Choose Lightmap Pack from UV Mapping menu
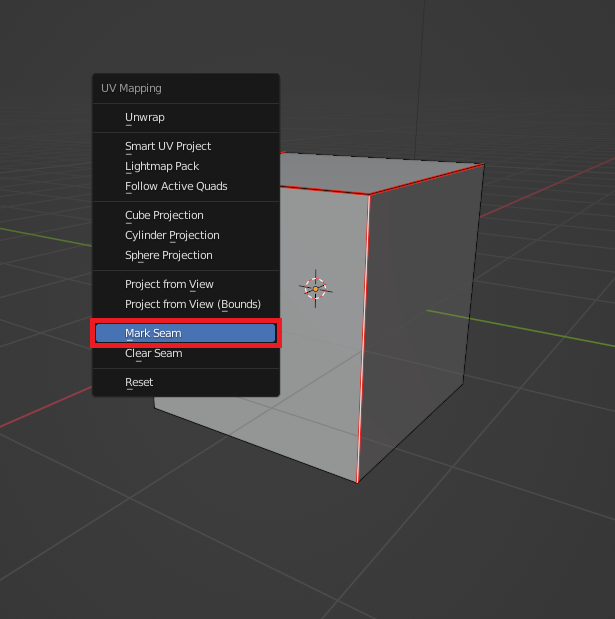This screenshot has height=619, width=615. click(x=162, y=166)
